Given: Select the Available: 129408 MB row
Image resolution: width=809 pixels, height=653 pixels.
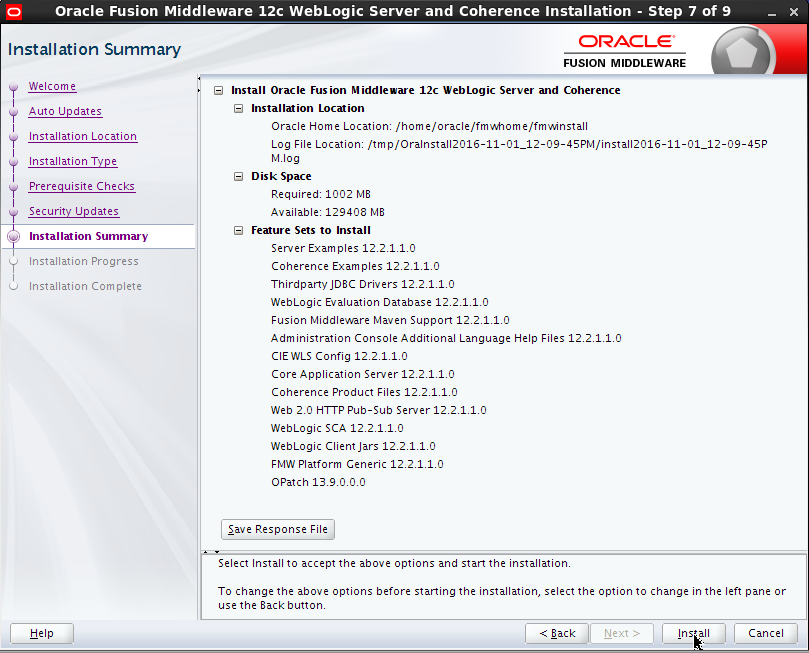Looking at the screenshot, I should click(328, 213).
